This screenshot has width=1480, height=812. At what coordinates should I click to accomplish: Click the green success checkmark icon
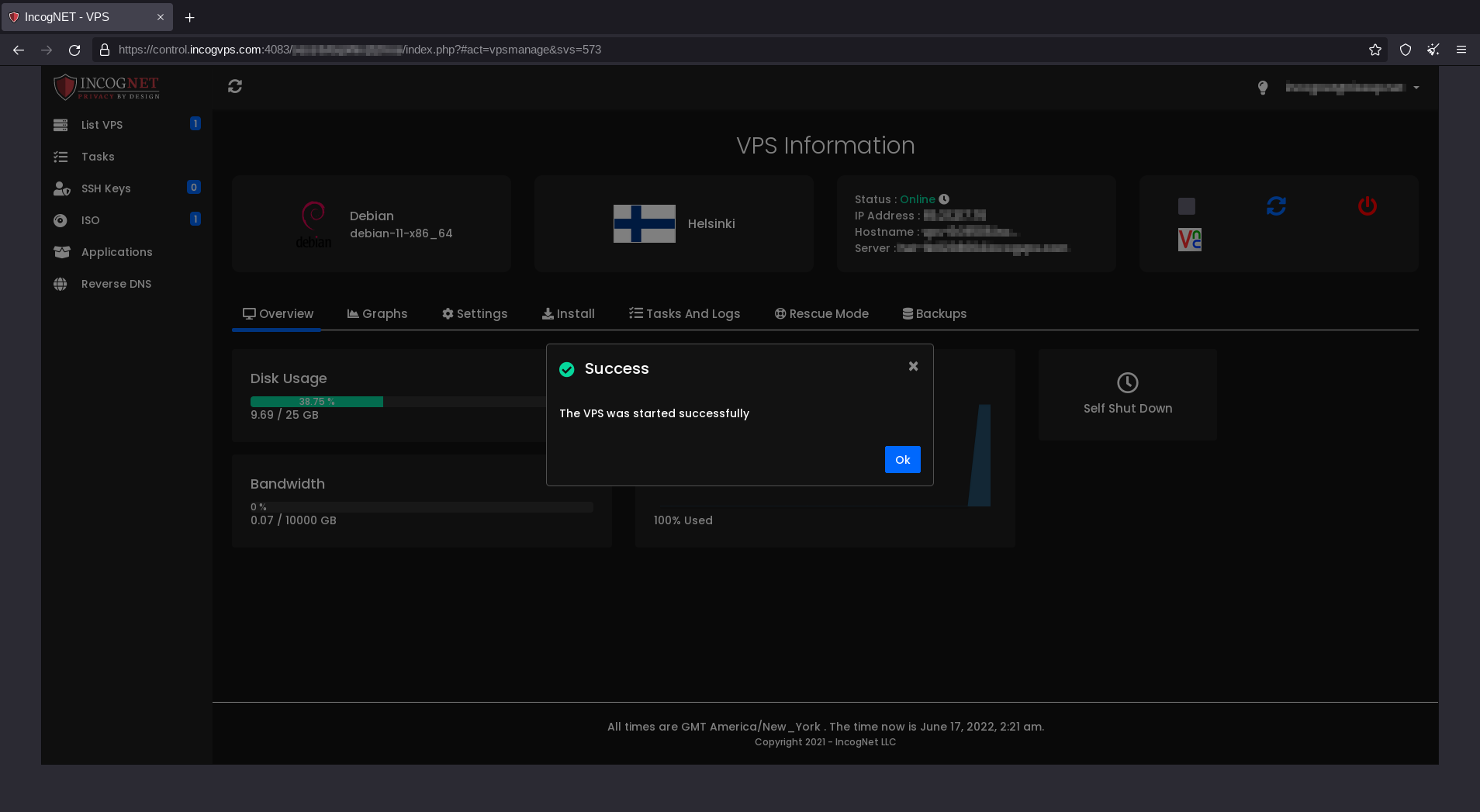click(x=567, y=369)
